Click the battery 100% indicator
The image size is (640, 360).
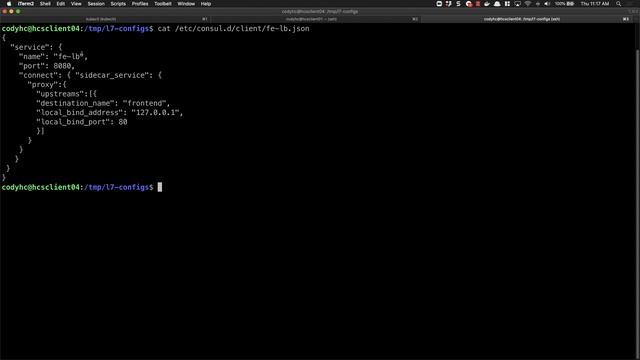[564, 4]
